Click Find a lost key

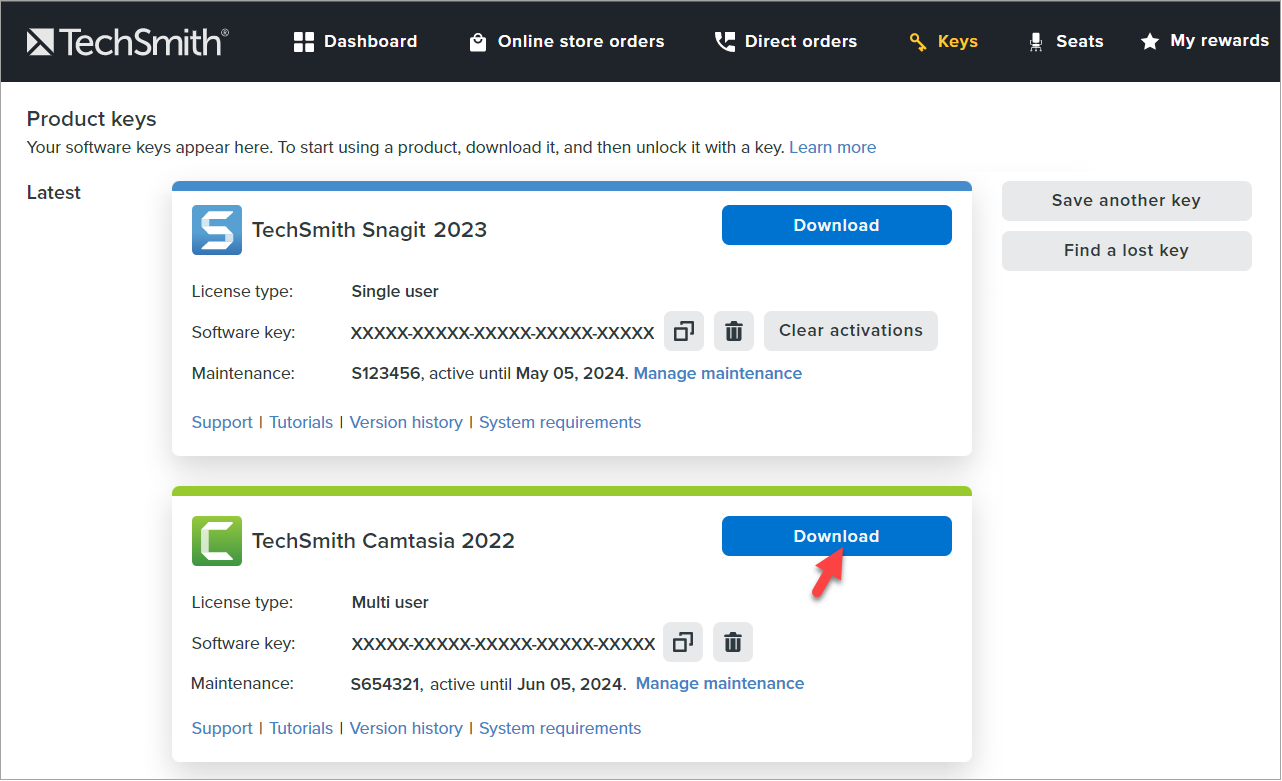click(x=1126, y=250)
